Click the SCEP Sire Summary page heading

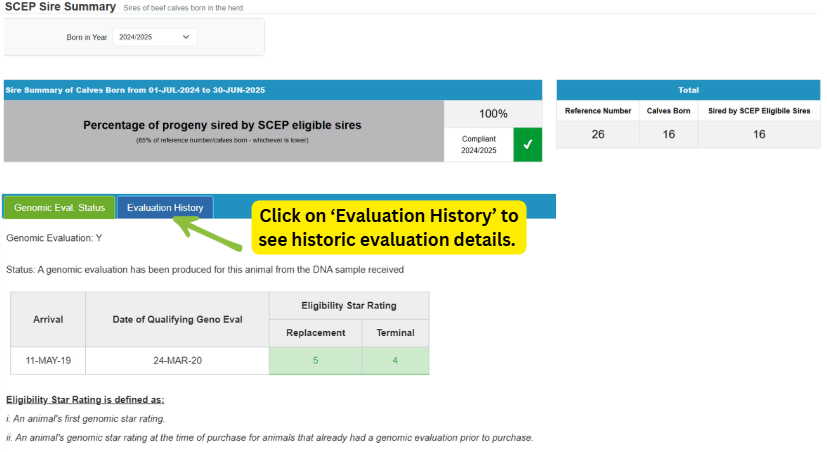[x=60, y=7]
